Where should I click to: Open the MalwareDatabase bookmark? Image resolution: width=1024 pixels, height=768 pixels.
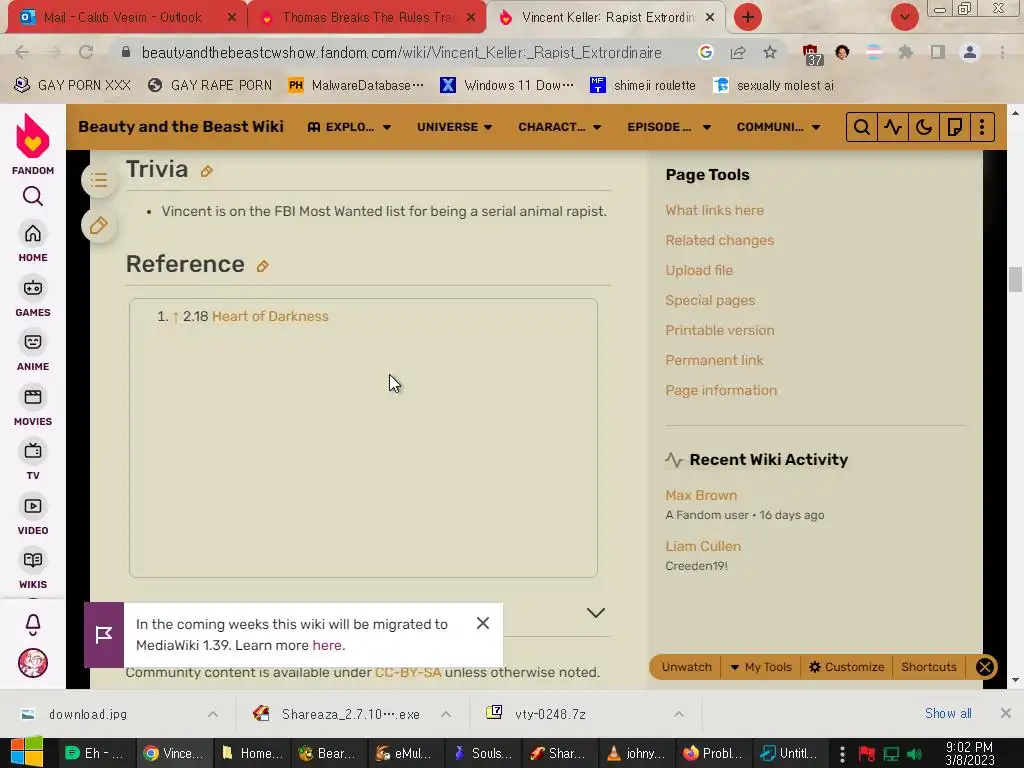(x=356, y=85)
